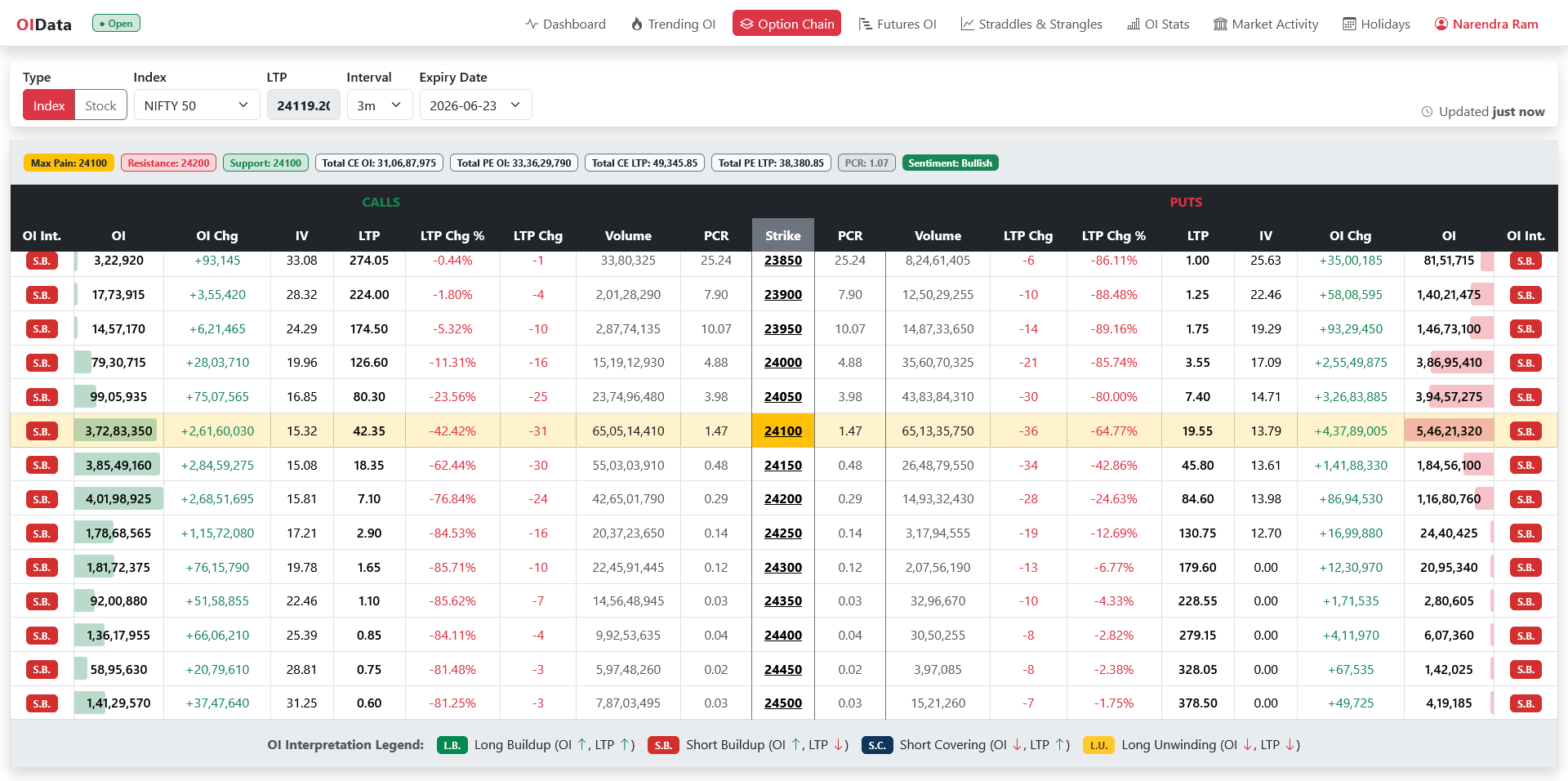Click the Narendra Ram user avatar icon

click(x=1441, y=24)
